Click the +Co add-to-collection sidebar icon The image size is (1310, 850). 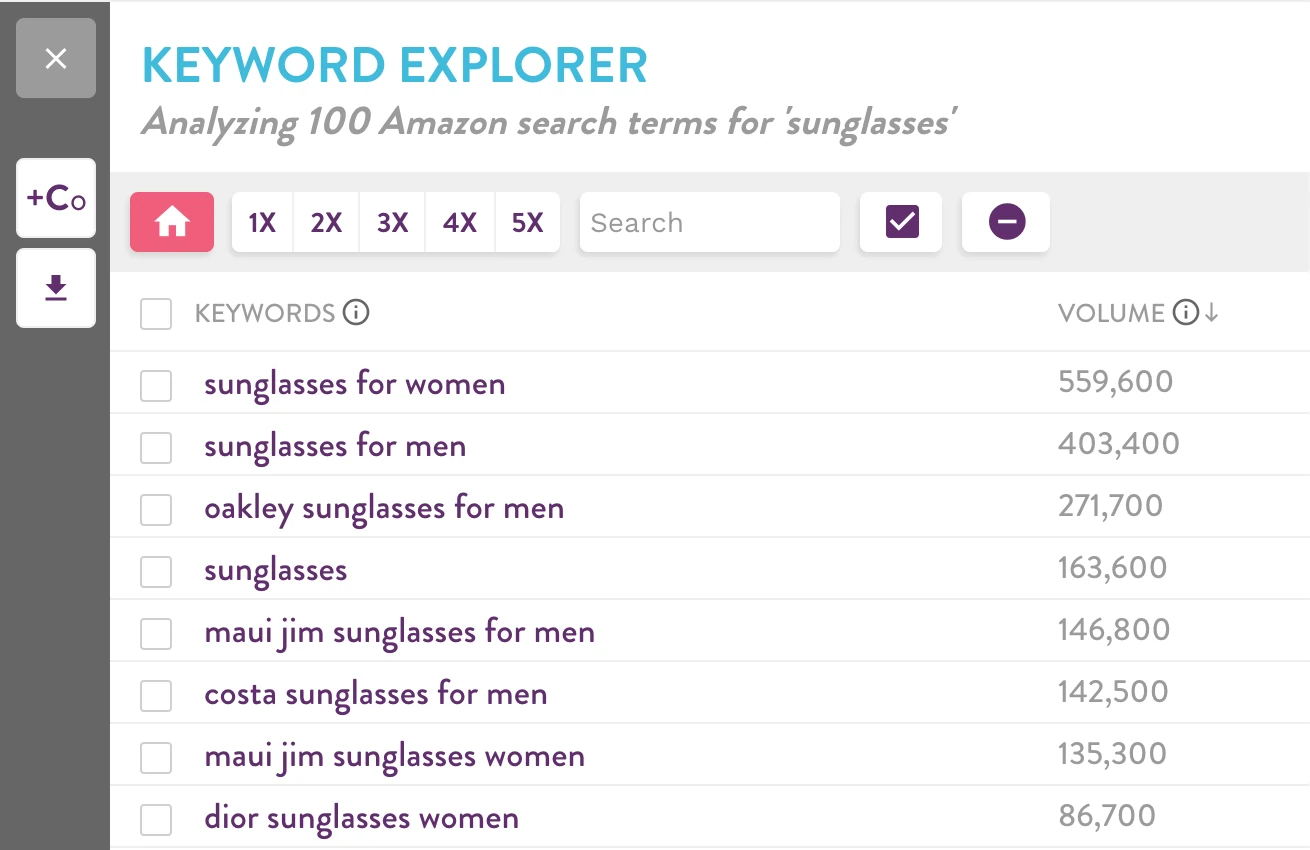[55, 197]
